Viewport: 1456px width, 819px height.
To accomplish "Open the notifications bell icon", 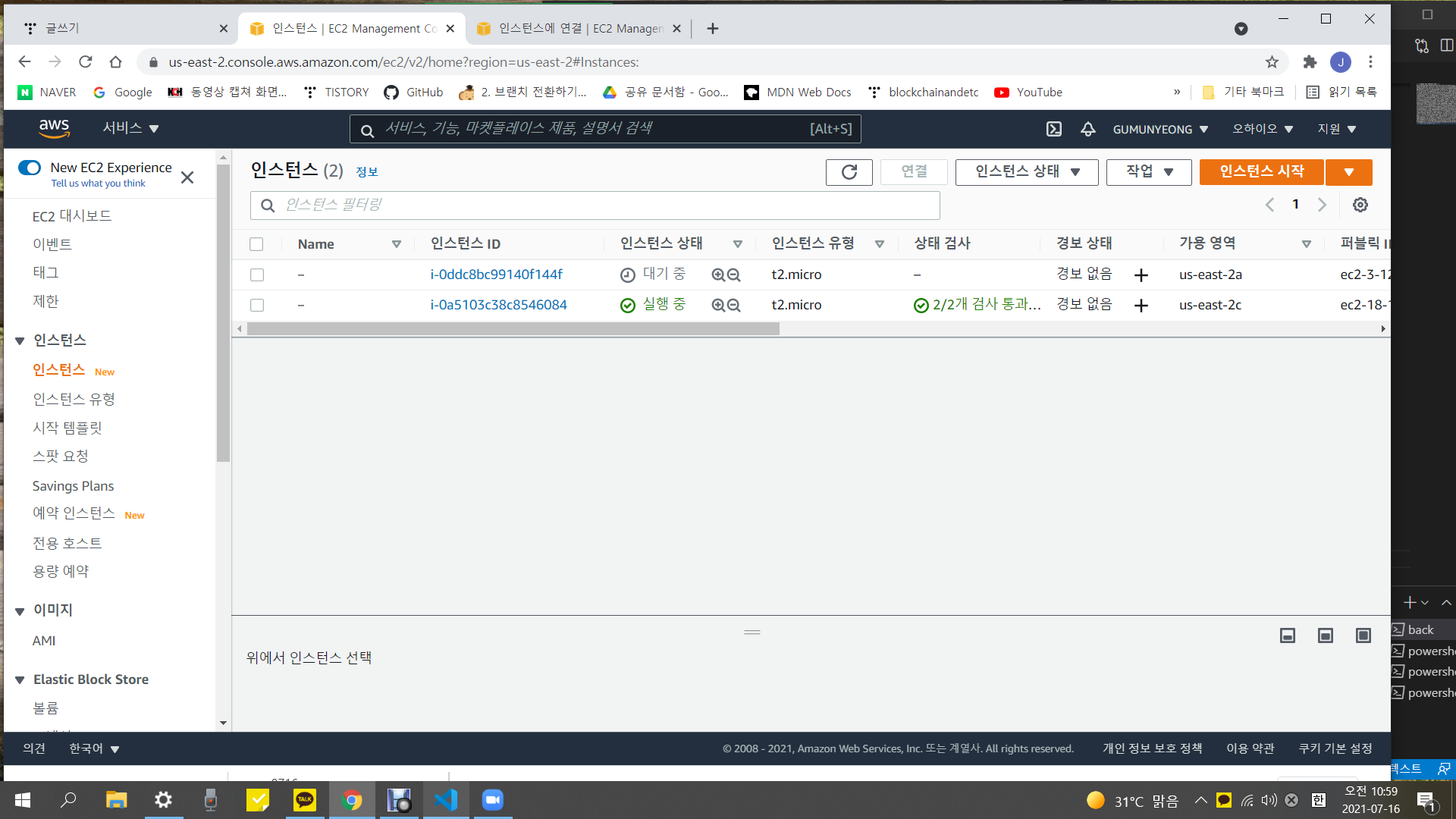I will [x=1087, y=129].
